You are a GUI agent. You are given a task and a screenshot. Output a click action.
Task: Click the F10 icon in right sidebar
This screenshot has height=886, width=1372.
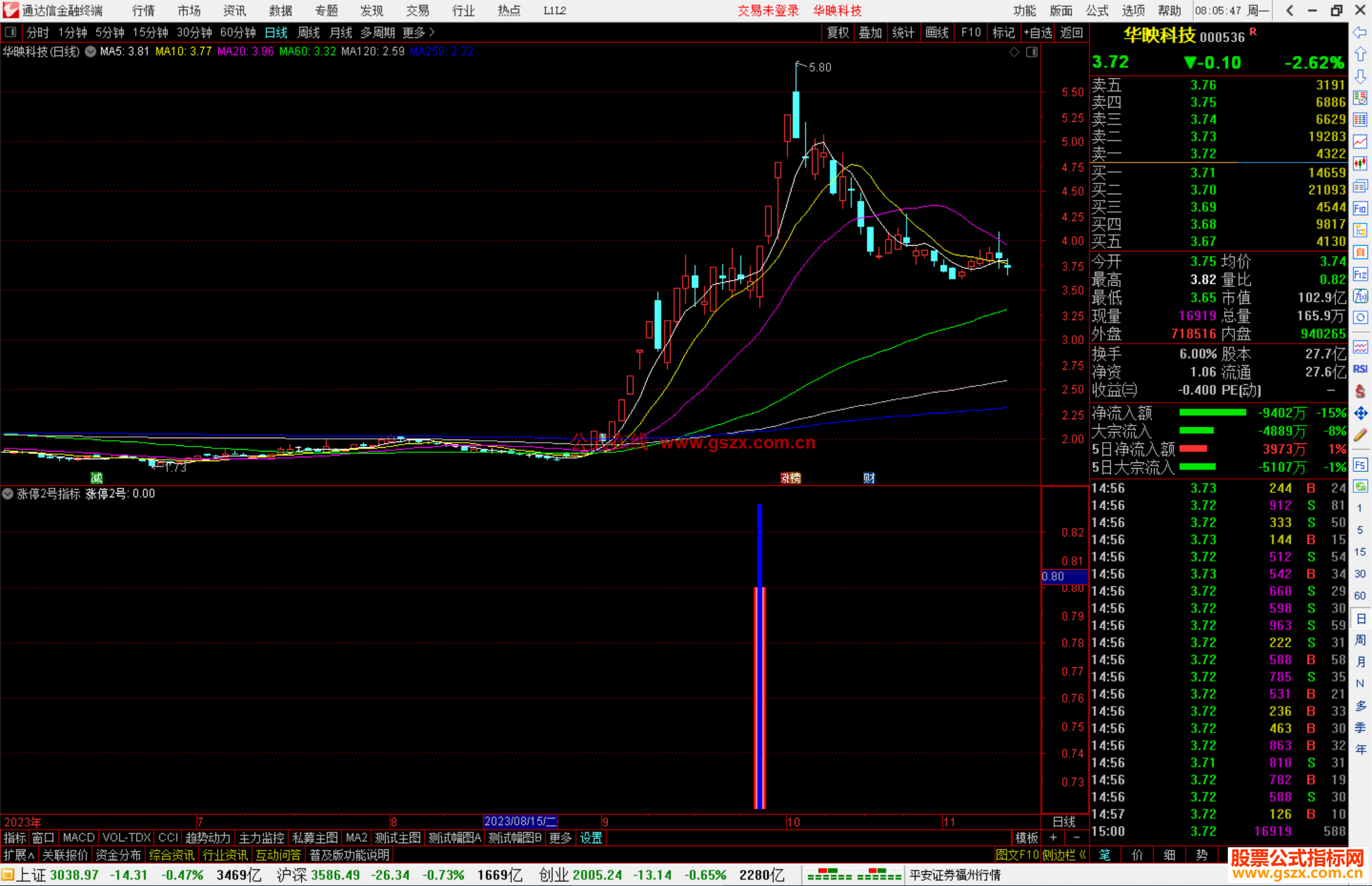tap(1360, 208)
